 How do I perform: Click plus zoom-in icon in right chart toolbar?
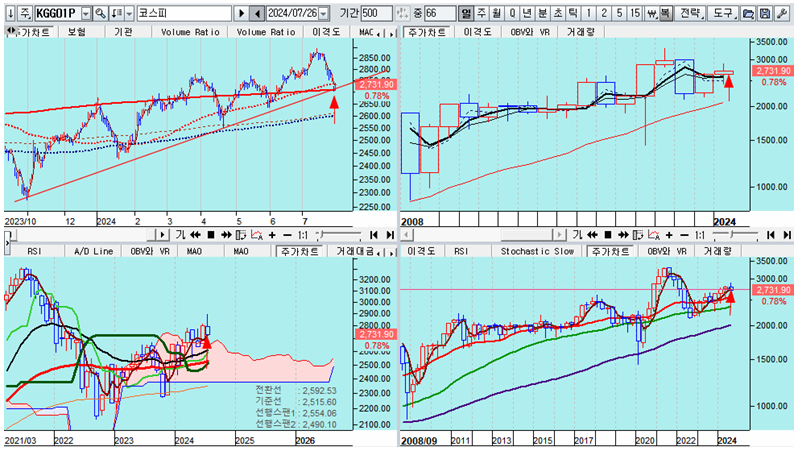click(669, 235)
